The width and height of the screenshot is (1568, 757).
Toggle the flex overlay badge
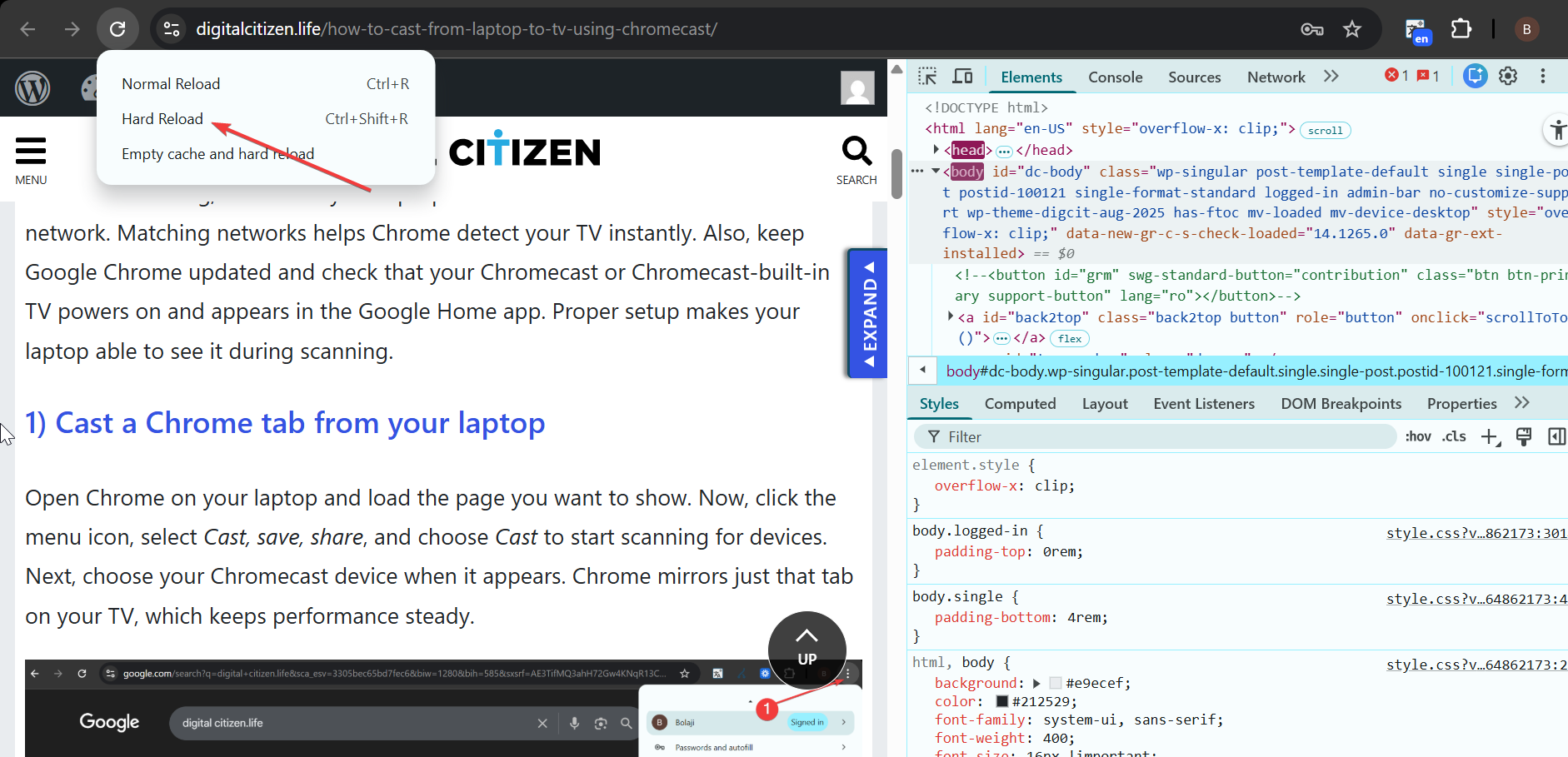(1070, 339)
